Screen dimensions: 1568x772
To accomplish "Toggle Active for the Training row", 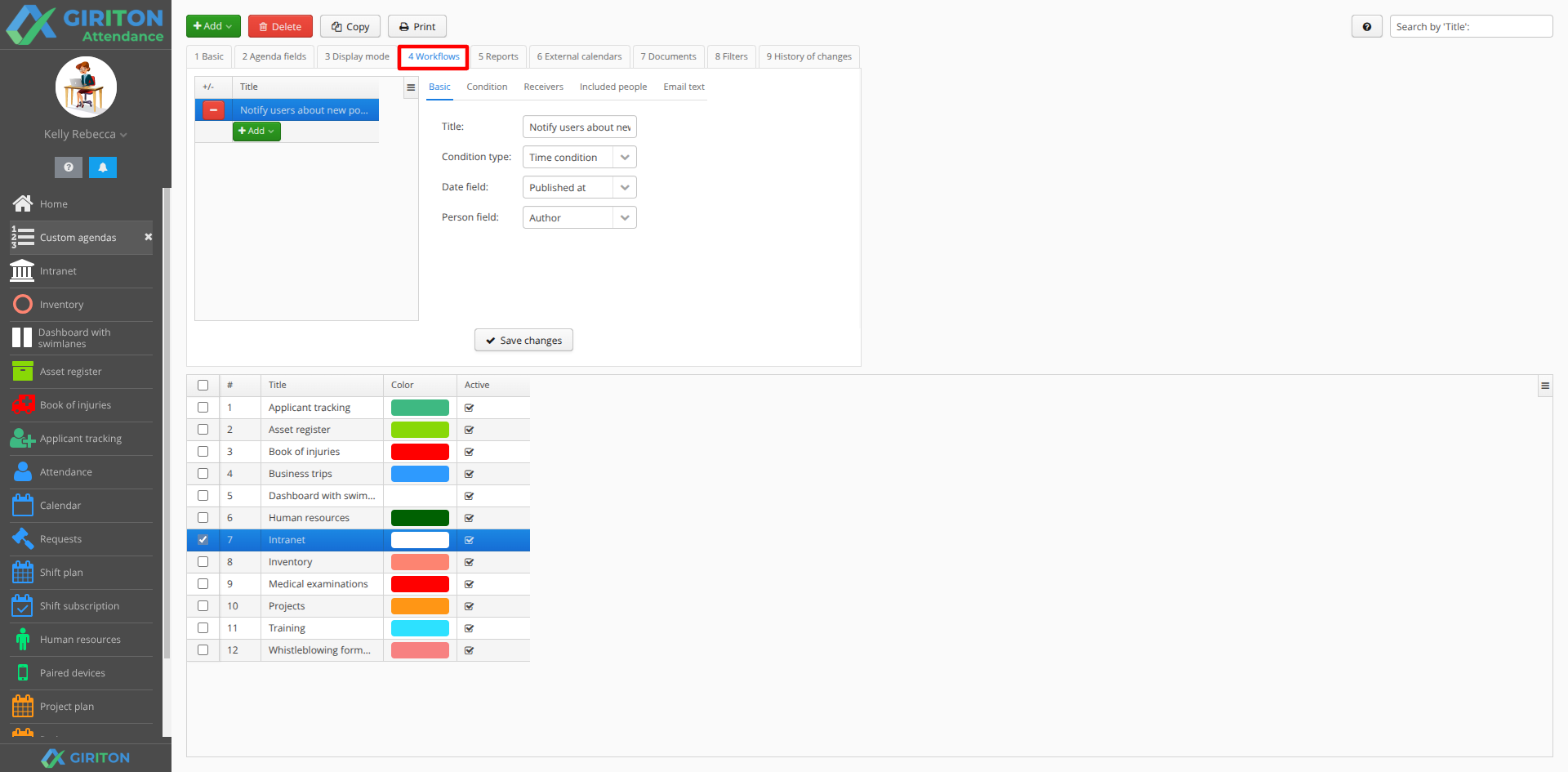I will point(470,628).
